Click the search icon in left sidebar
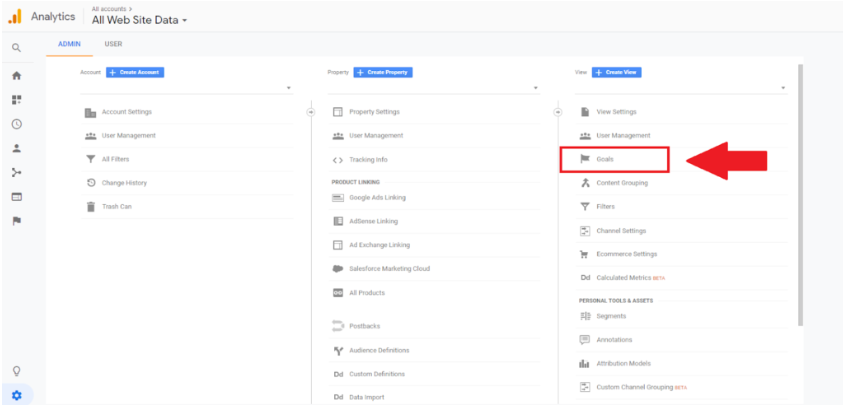The image size is (843, 406). click(x=16, y=48)
